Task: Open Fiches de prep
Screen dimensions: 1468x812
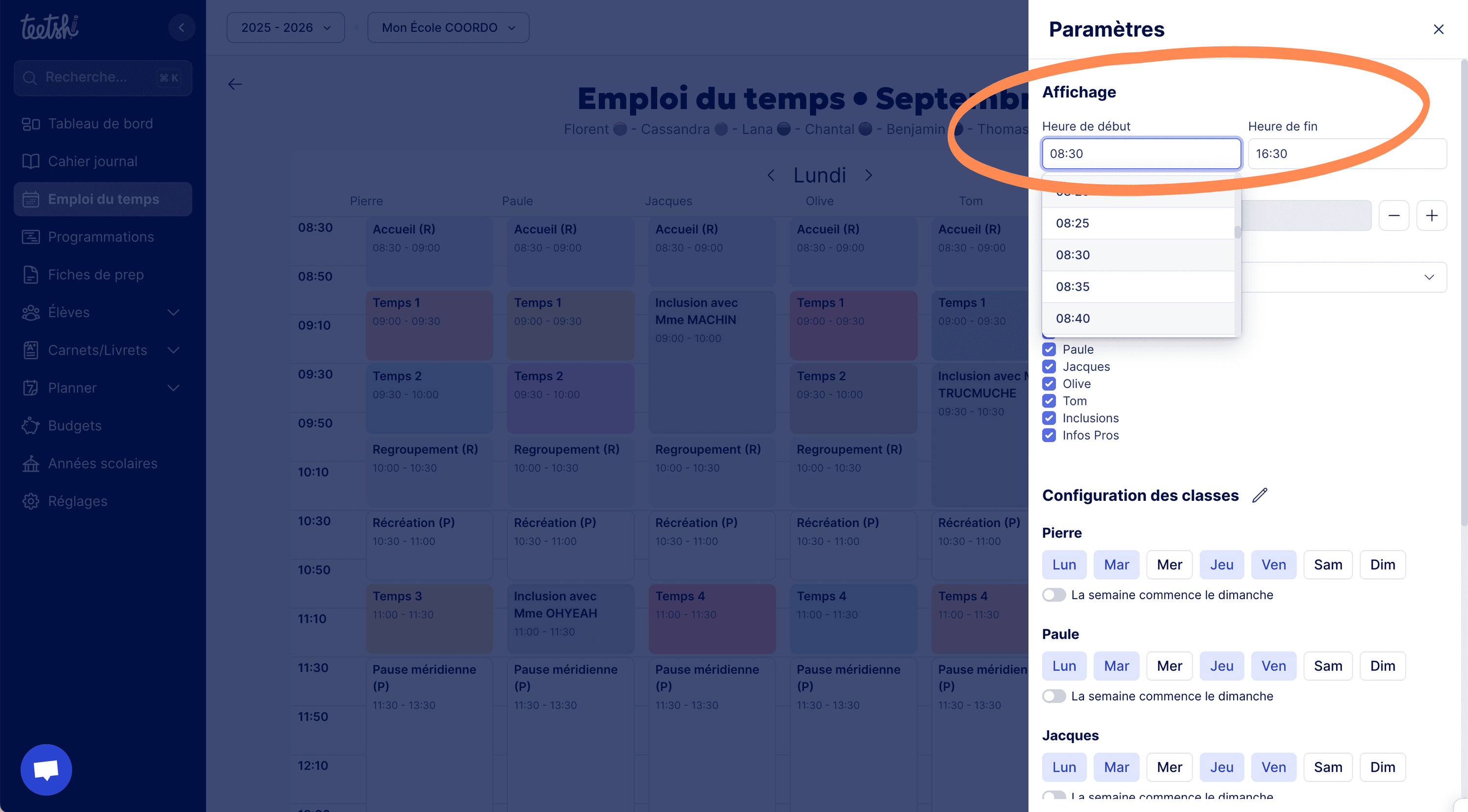Action: 103,274
